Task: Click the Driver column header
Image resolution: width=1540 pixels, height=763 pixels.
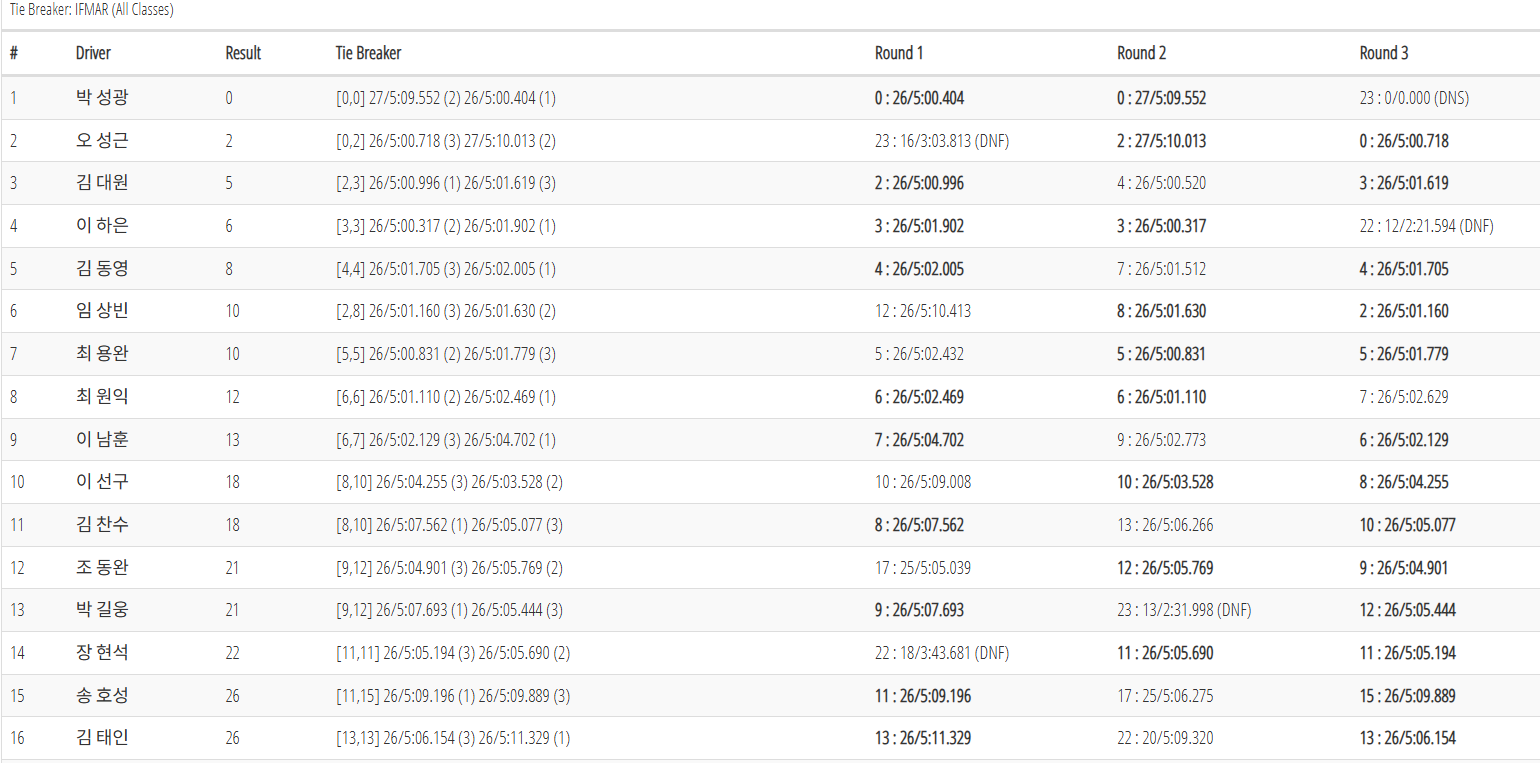Action: 93,53
